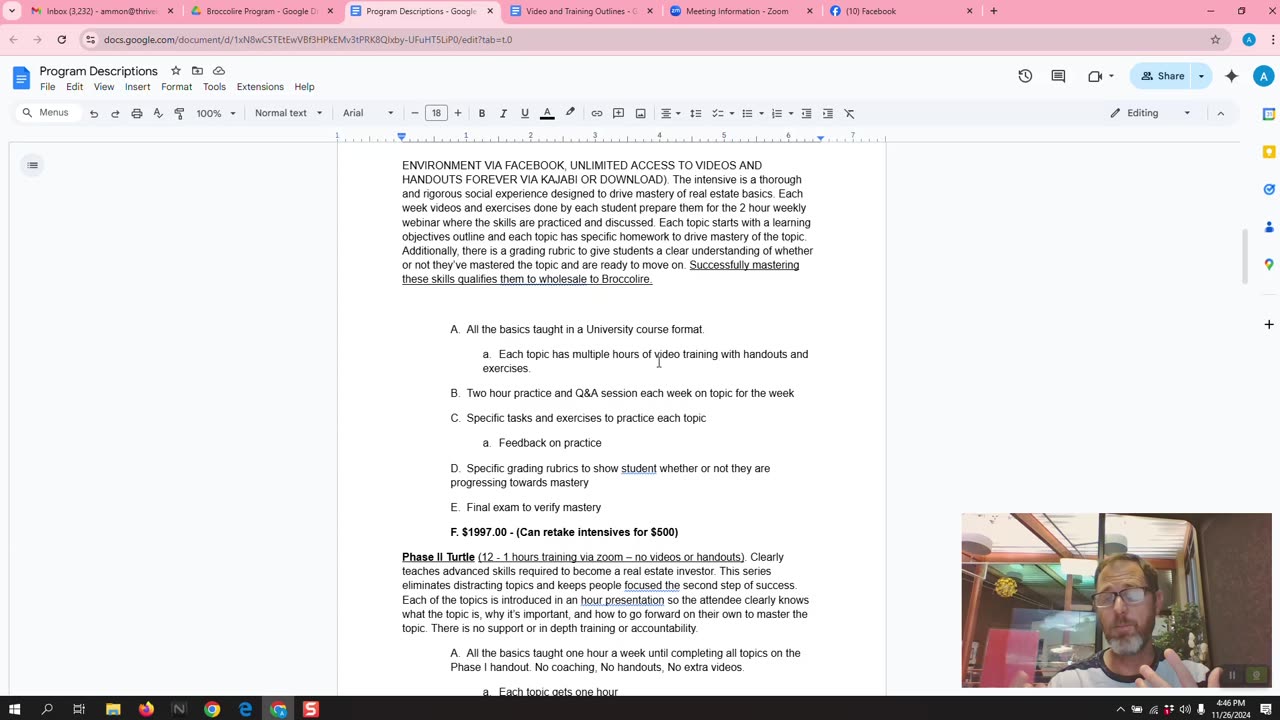Insert an image via toolbar icon
The height and width of the screenshot is (720, 1280).
[x=640, y=113]
